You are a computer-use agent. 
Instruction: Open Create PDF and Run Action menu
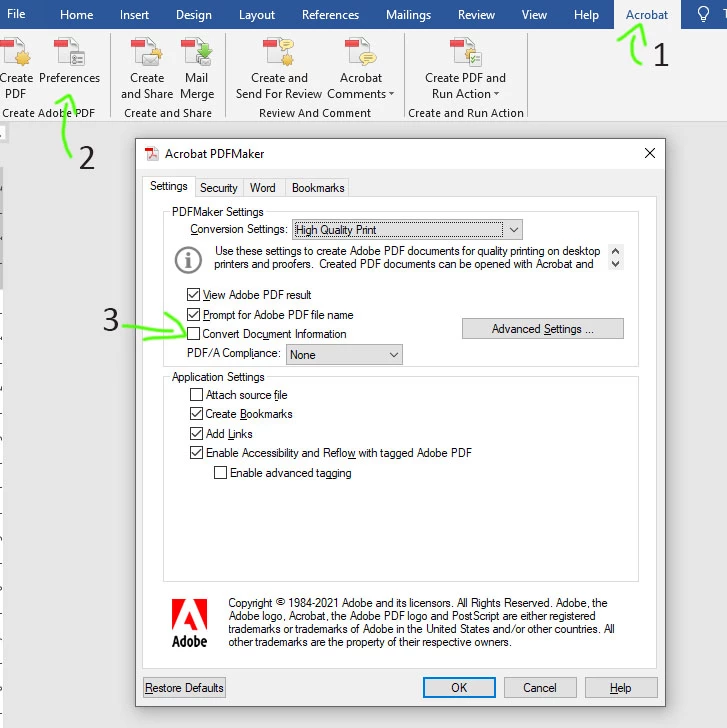[x=465, y=69]
